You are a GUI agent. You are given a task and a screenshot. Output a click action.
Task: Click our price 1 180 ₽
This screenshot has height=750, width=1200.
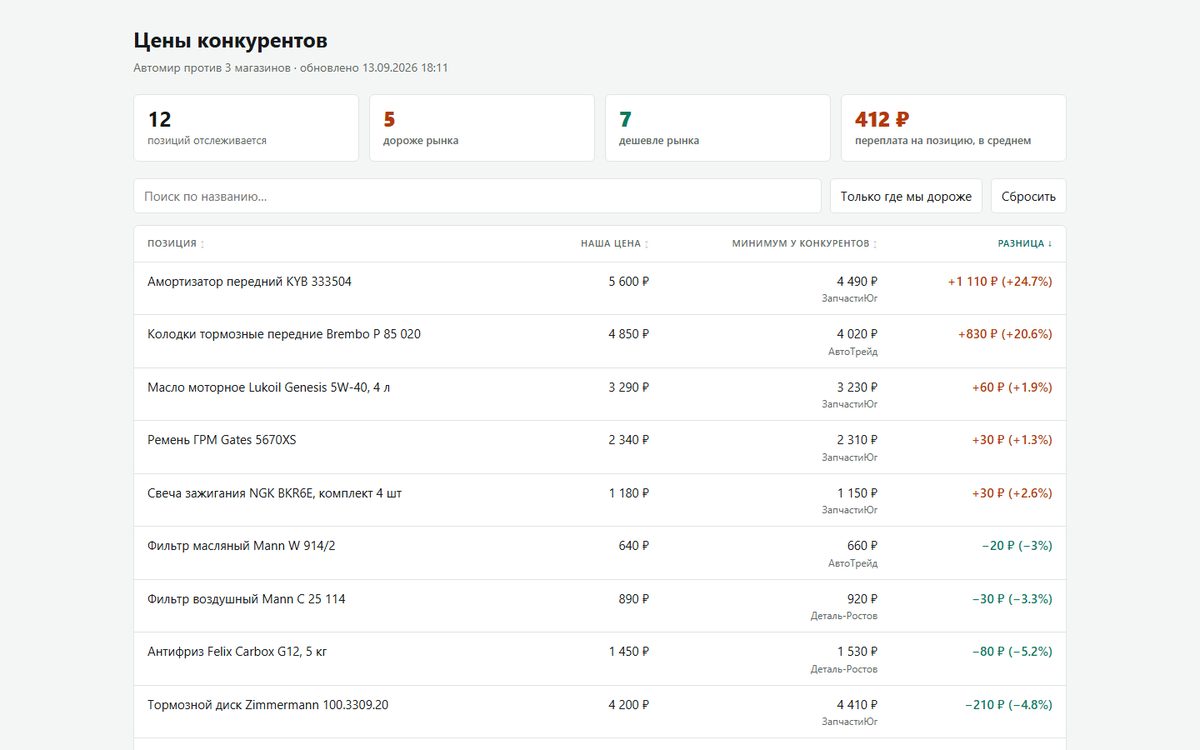point(629,493)
